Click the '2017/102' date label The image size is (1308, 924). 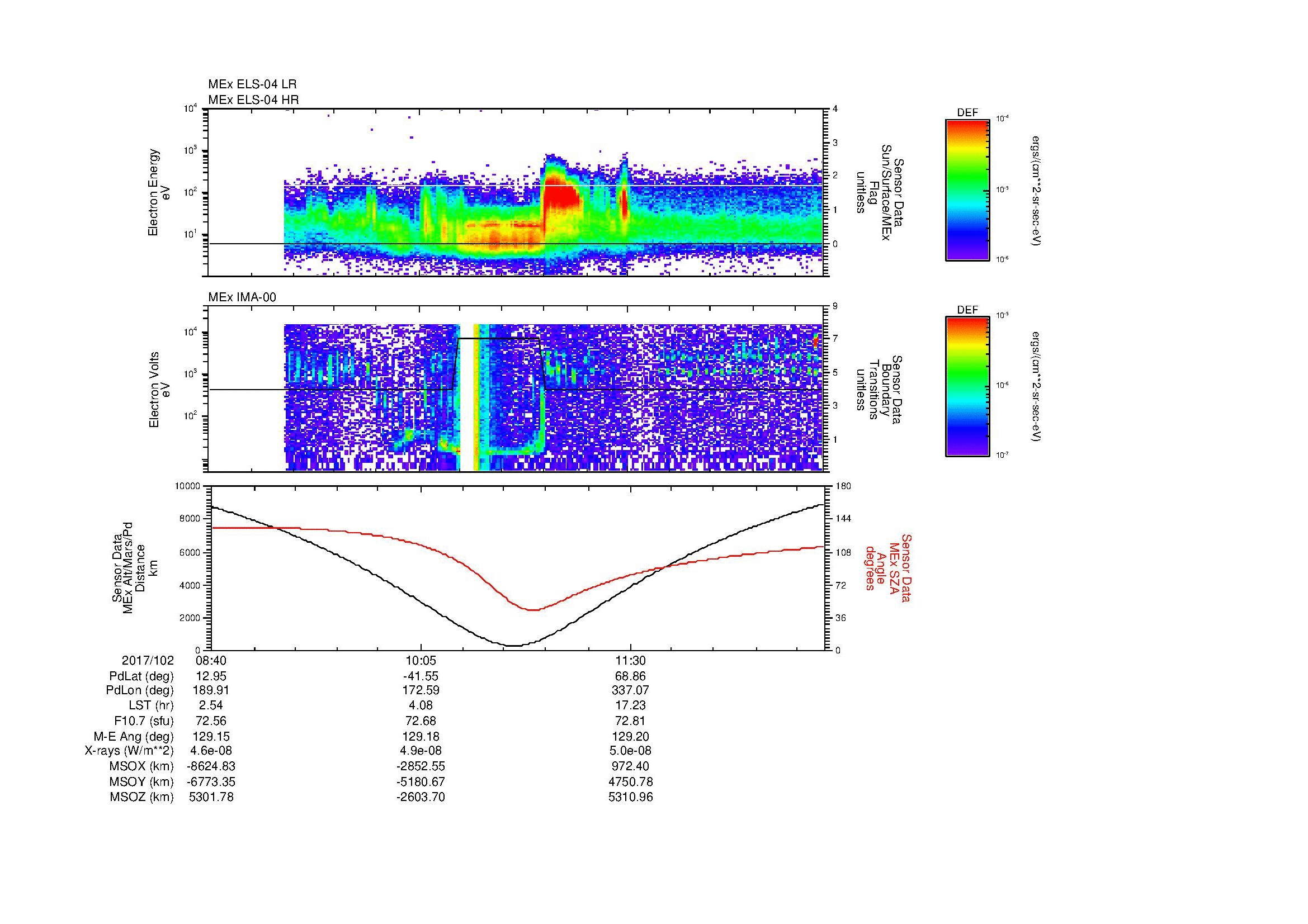pyautogui.click(x=148, y=661)
